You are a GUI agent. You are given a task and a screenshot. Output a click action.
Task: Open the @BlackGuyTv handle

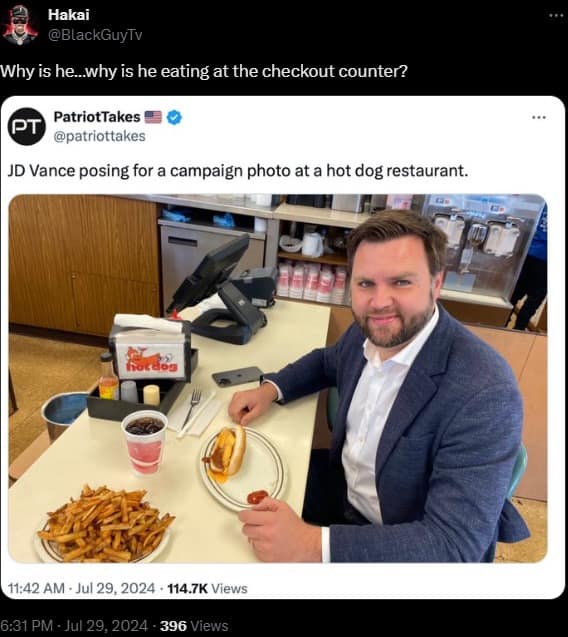click(x=95, y=35)
